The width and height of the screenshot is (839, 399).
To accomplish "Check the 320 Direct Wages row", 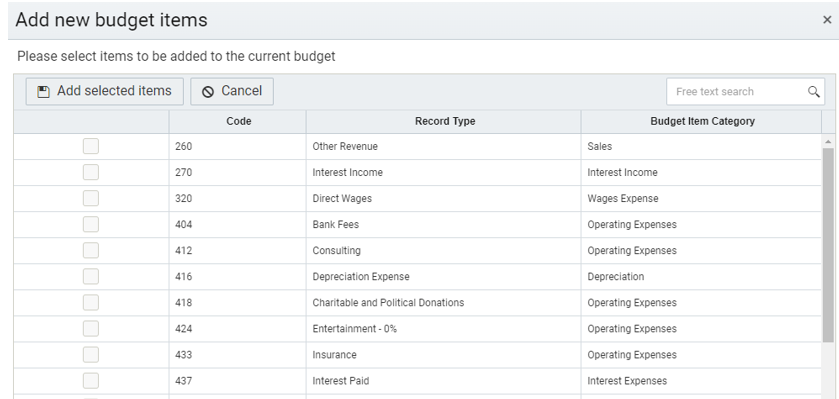I will [x=90, y=198].
